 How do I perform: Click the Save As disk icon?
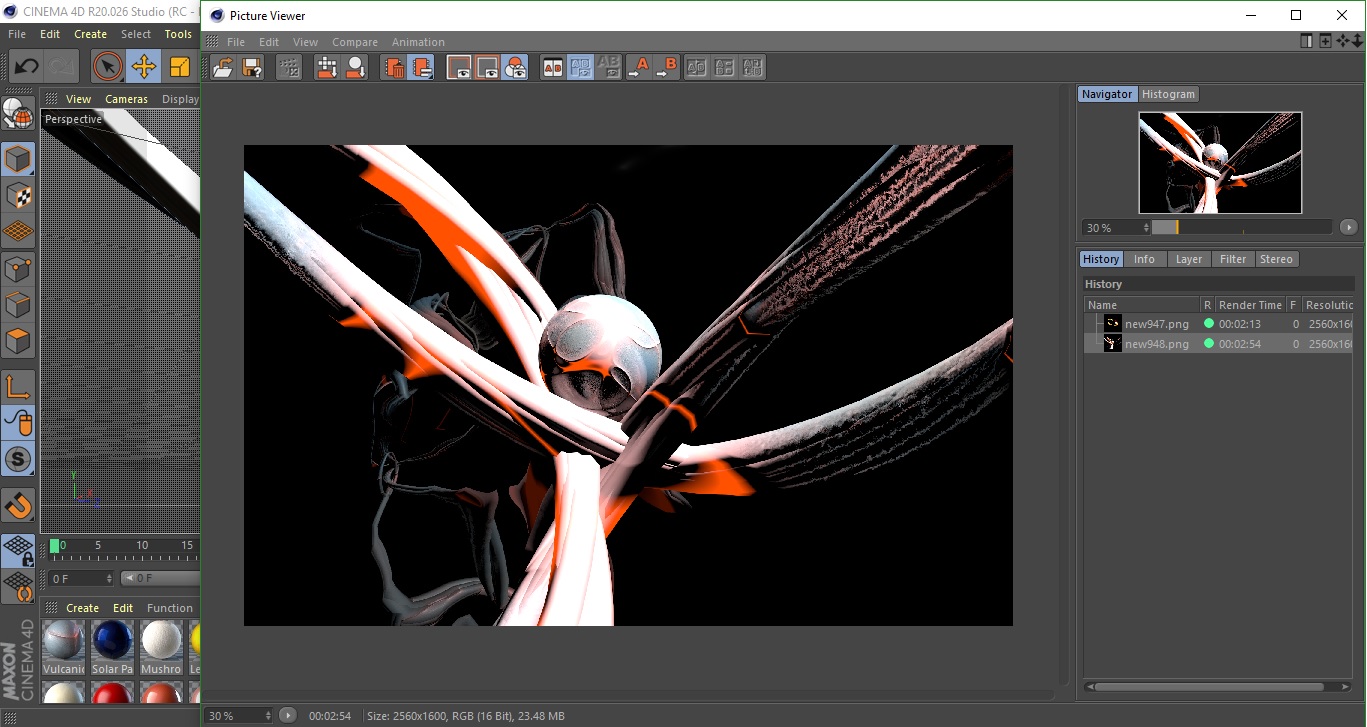pos(252,68)
